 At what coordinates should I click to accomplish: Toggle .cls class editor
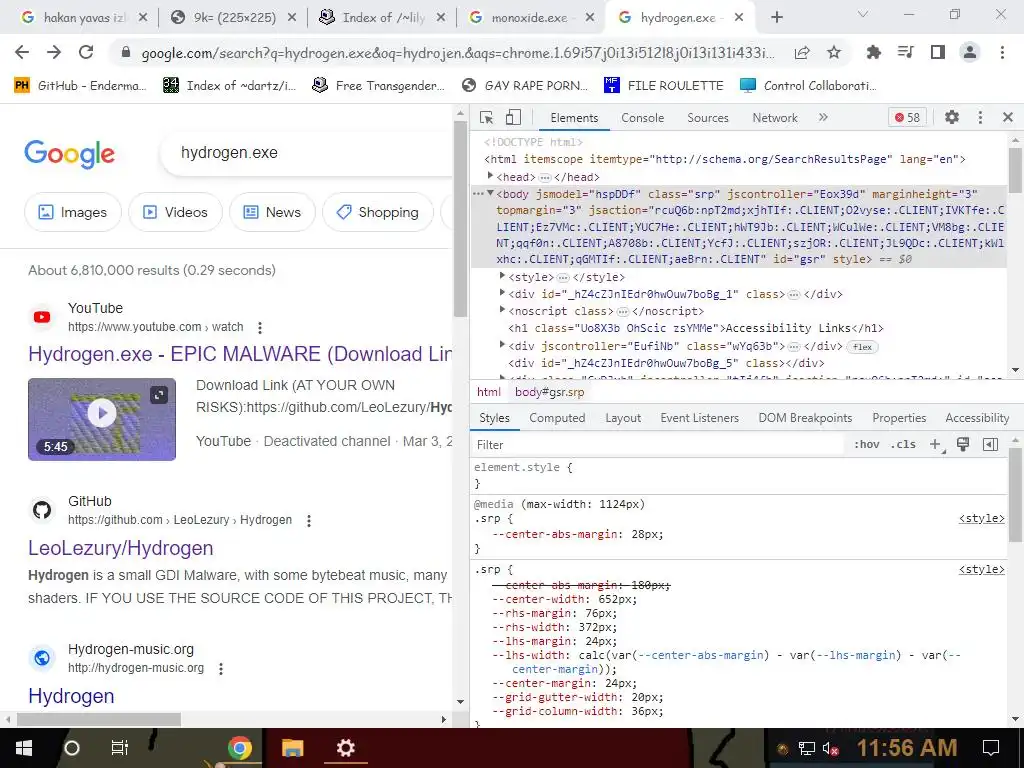tap(904, 445)
